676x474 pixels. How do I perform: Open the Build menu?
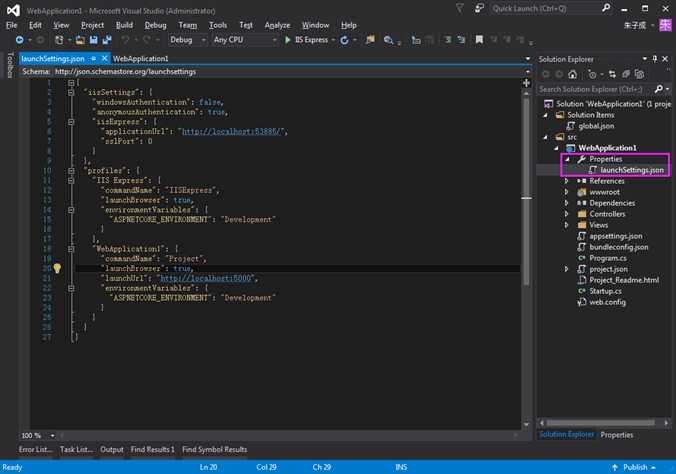click(x=124, y=25)
